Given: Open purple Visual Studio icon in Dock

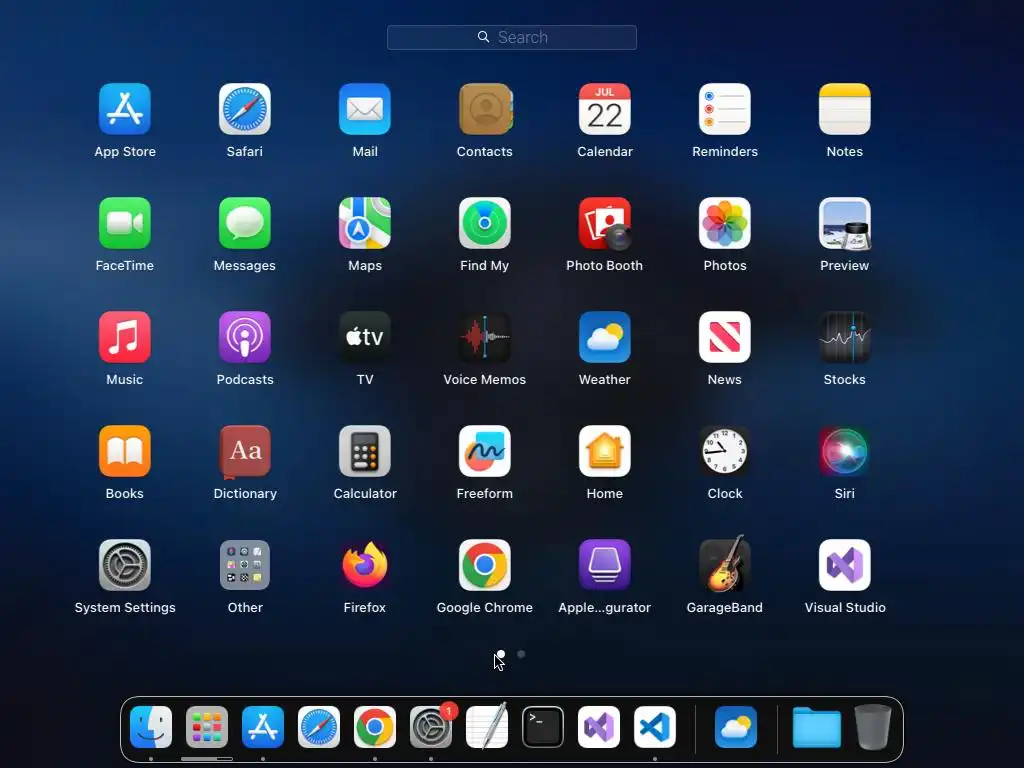Looking at the screenshot, I should (599, 727).
